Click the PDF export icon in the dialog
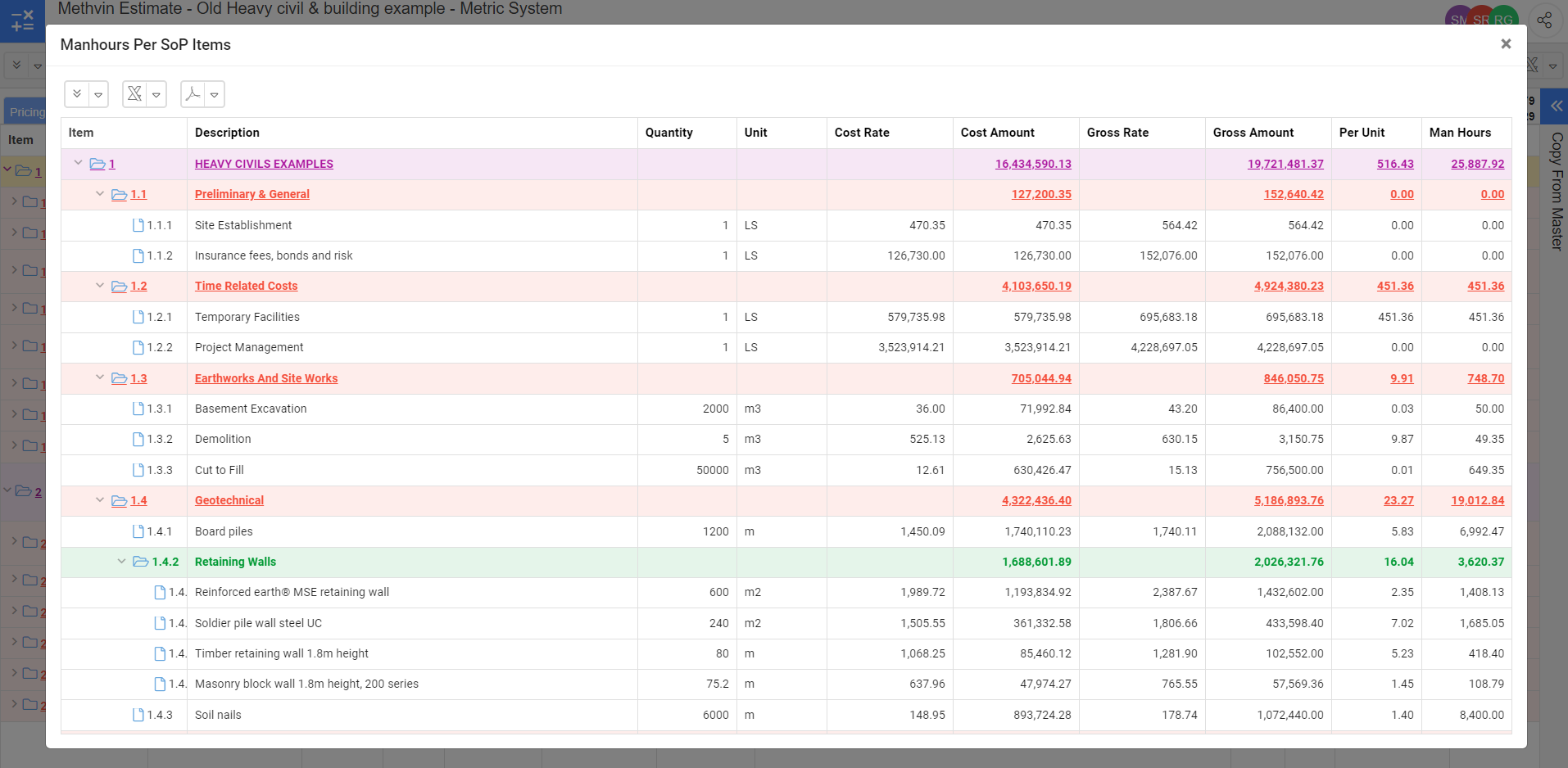 [x=193, y=94]
